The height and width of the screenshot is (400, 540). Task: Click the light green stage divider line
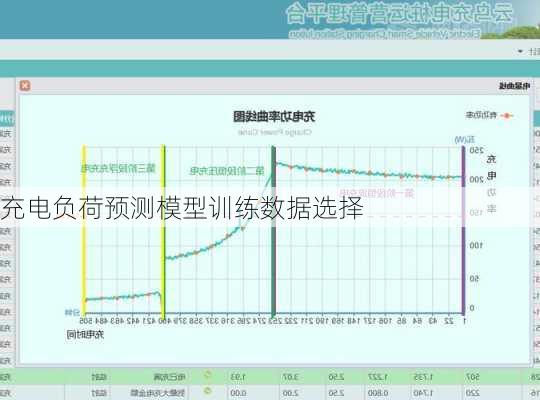coord(164,231)
